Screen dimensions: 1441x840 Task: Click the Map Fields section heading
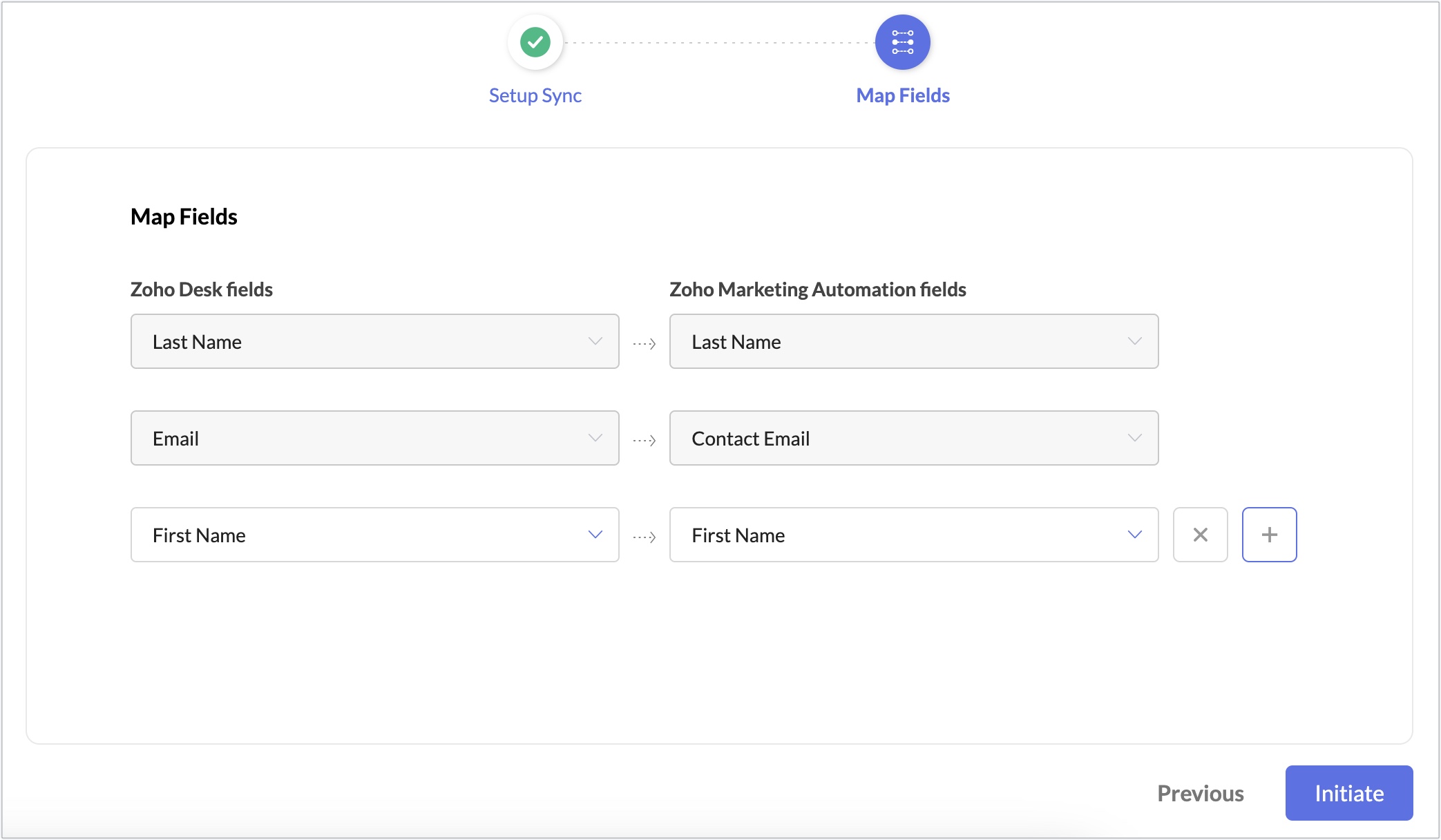184,217
